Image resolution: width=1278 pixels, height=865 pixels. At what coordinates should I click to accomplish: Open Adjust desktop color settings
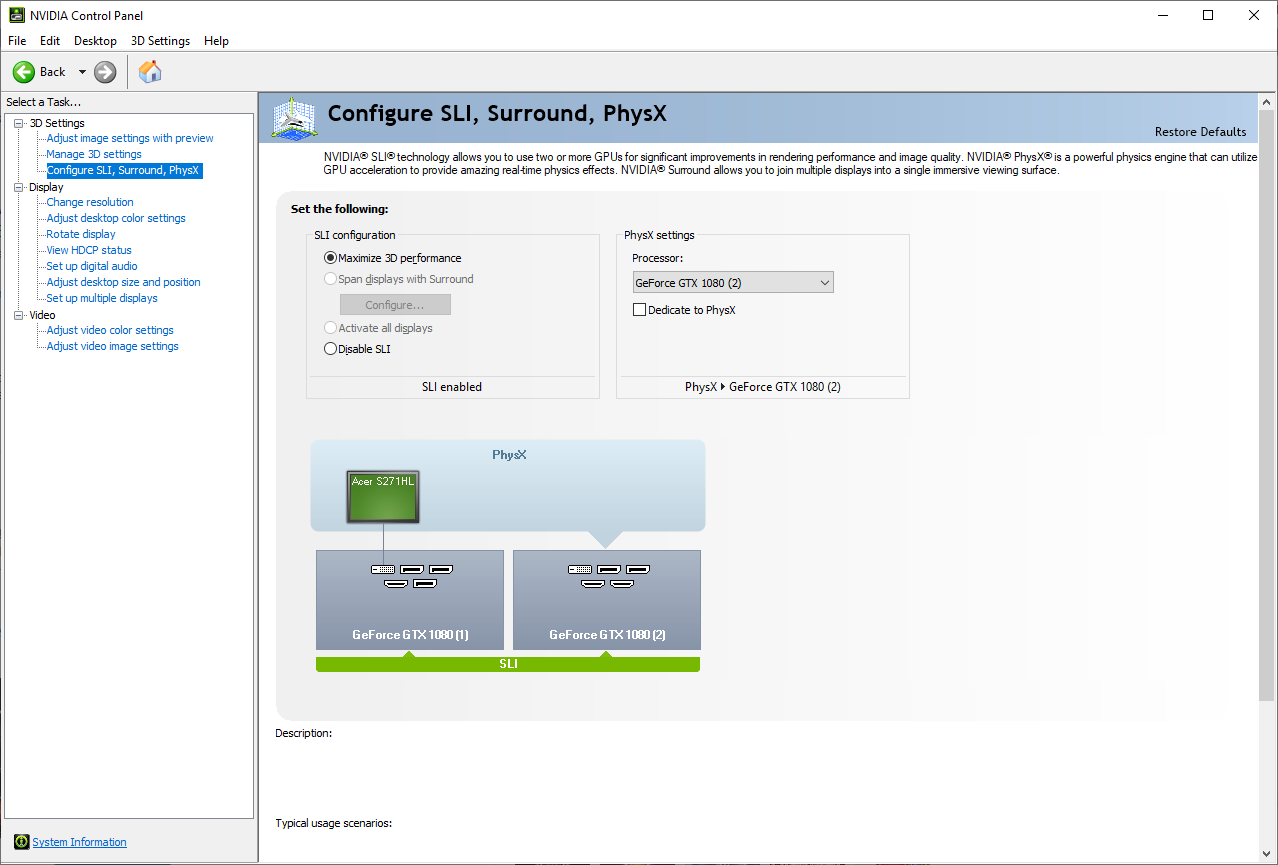116,218
